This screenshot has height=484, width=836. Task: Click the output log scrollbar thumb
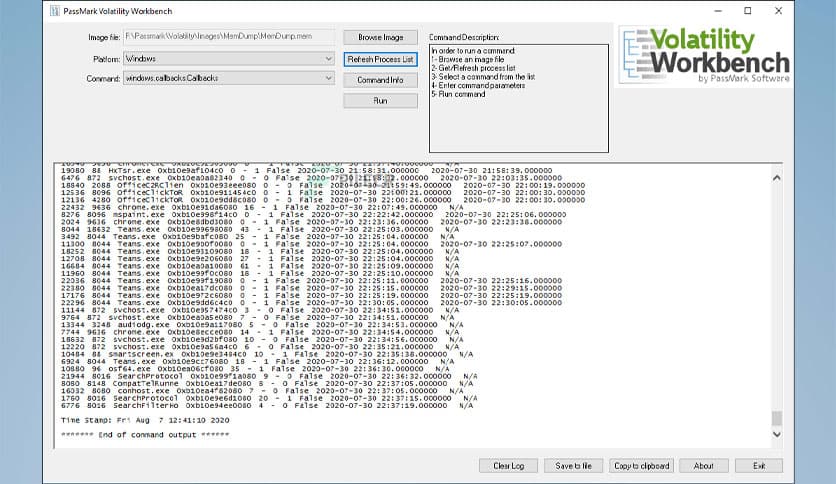click(777, 418)
